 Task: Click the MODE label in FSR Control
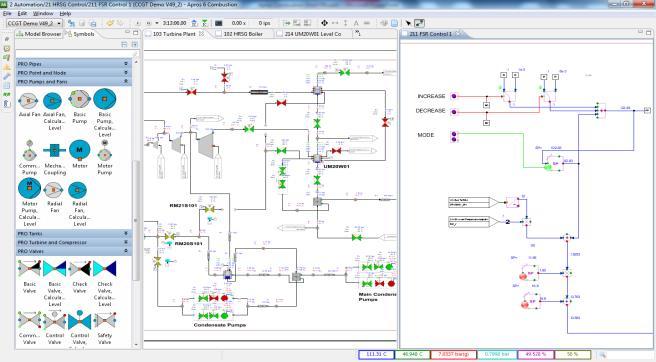(x=425, y=135)
